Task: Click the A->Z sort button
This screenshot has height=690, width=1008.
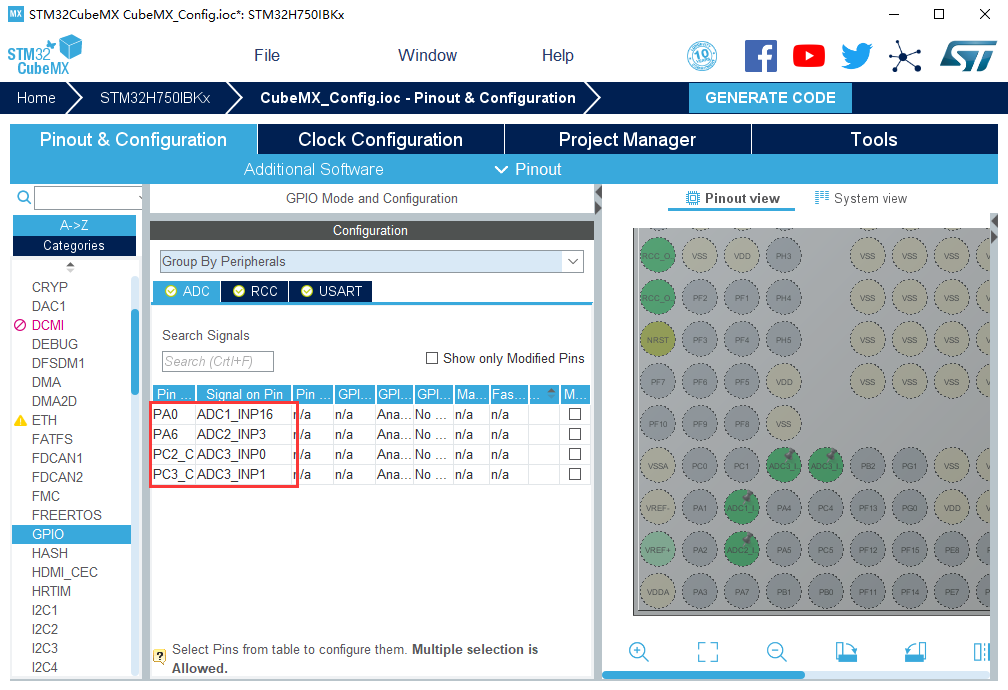Action: pyautogui.click(x=74, y=225)
